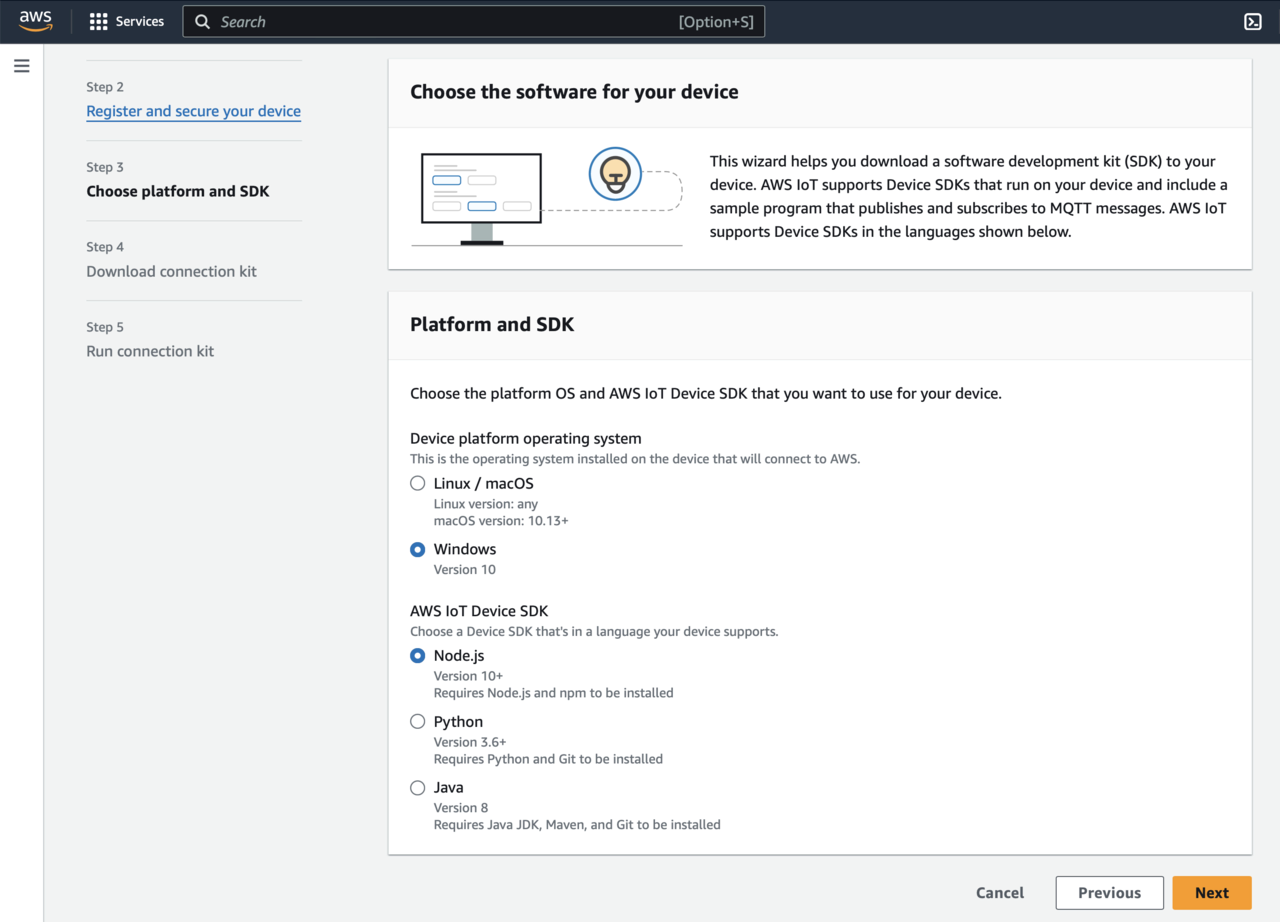Choose the Node.js SDK radio button

point(418,656)
